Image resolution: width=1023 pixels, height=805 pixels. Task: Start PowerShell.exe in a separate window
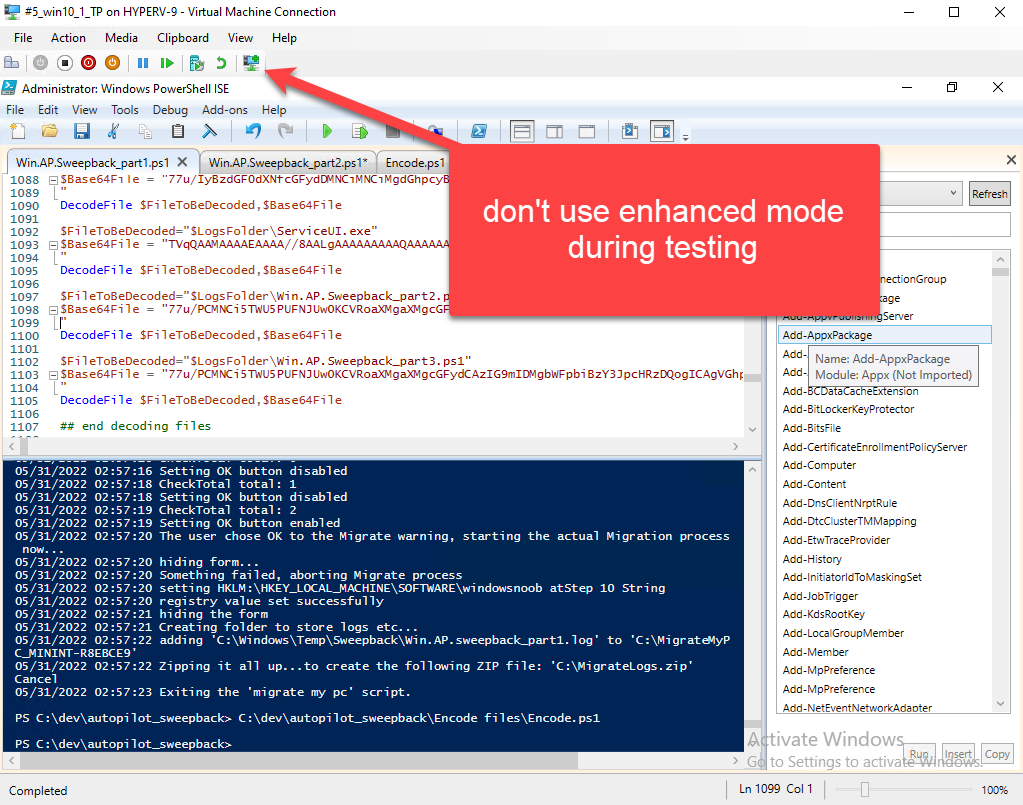479,131
